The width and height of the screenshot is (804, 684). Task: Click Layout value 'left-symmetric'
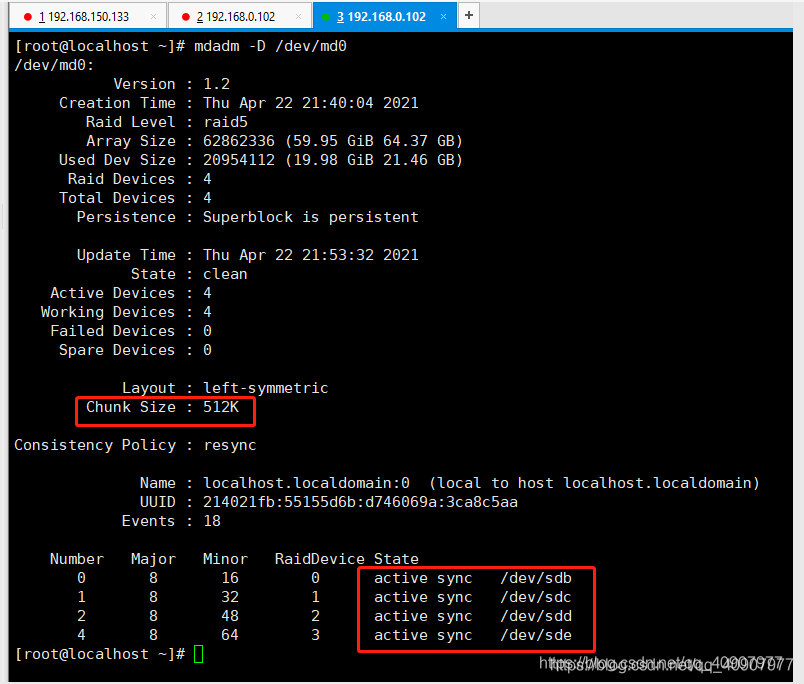tap(266, 388)
